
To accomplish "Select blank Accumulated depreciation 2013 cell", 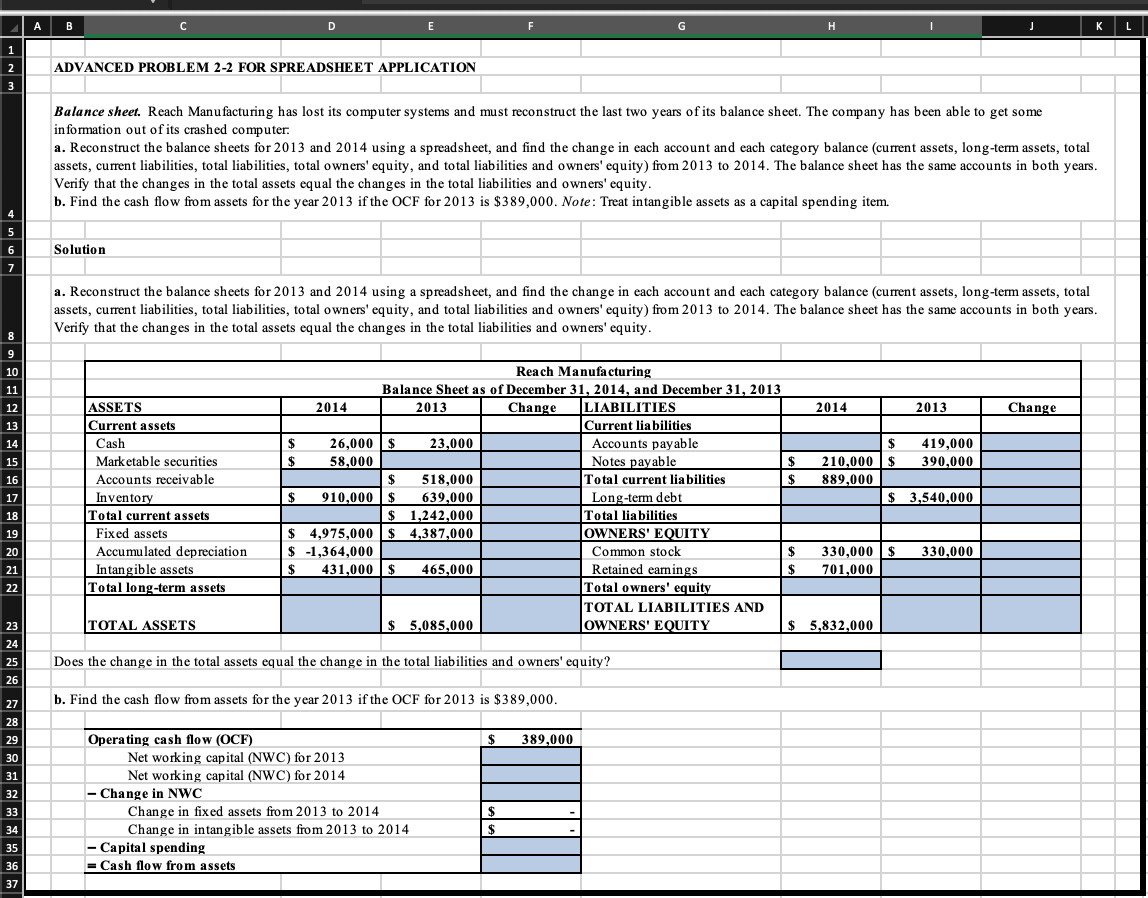I will (430, 551).
